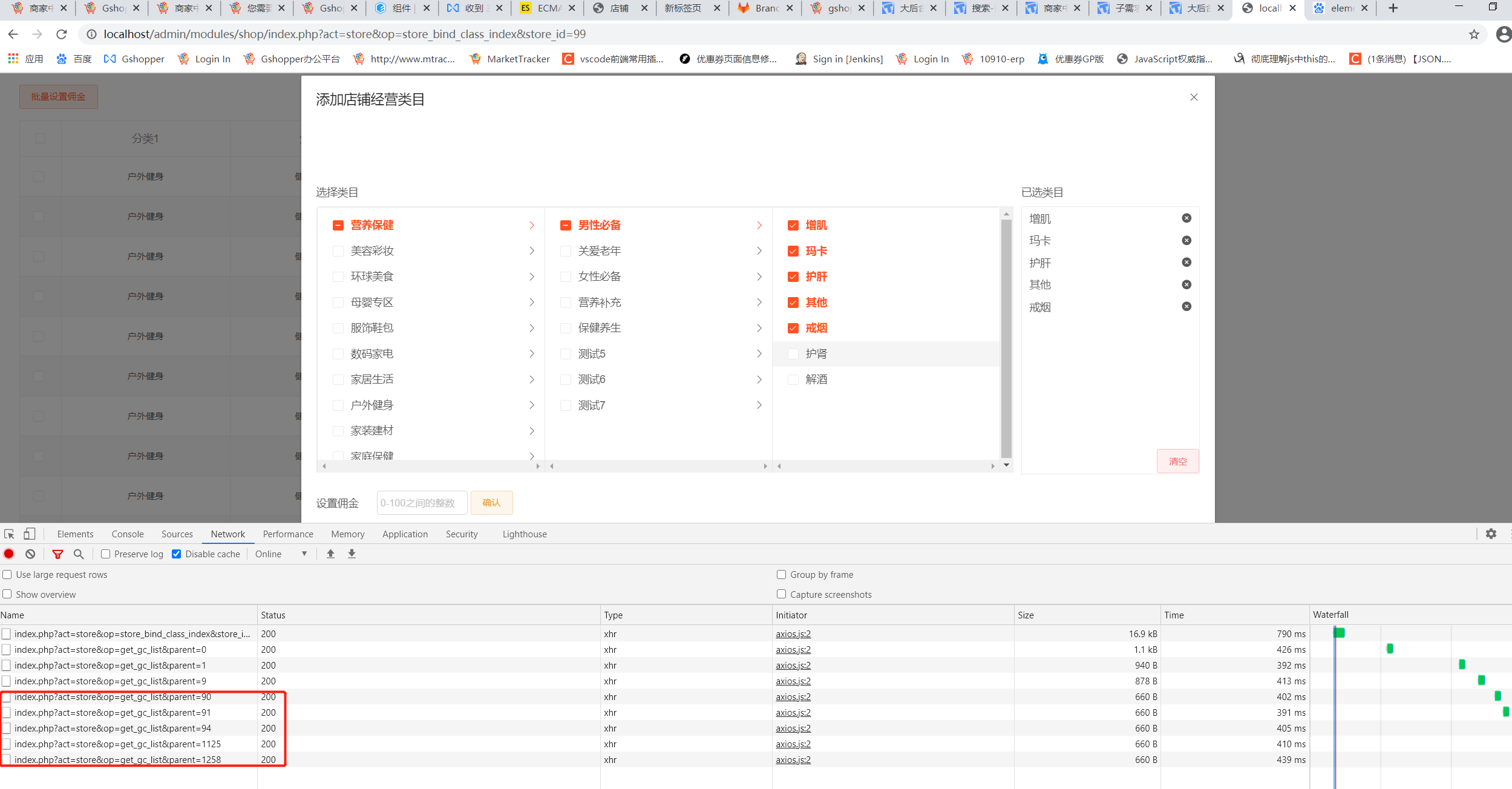Switch to the Console tab
The height and width of the screenshot is (789, 1512).
[128, 534]
